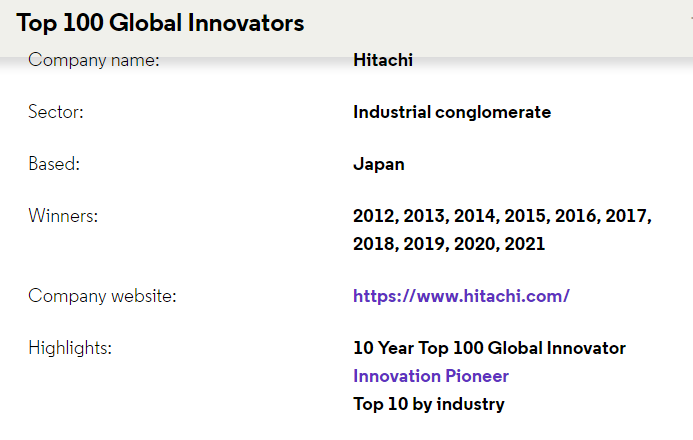693x440 pixels.
Task: Open the https://www.hitachi.com/ website link
Action: tap(461, 296)
